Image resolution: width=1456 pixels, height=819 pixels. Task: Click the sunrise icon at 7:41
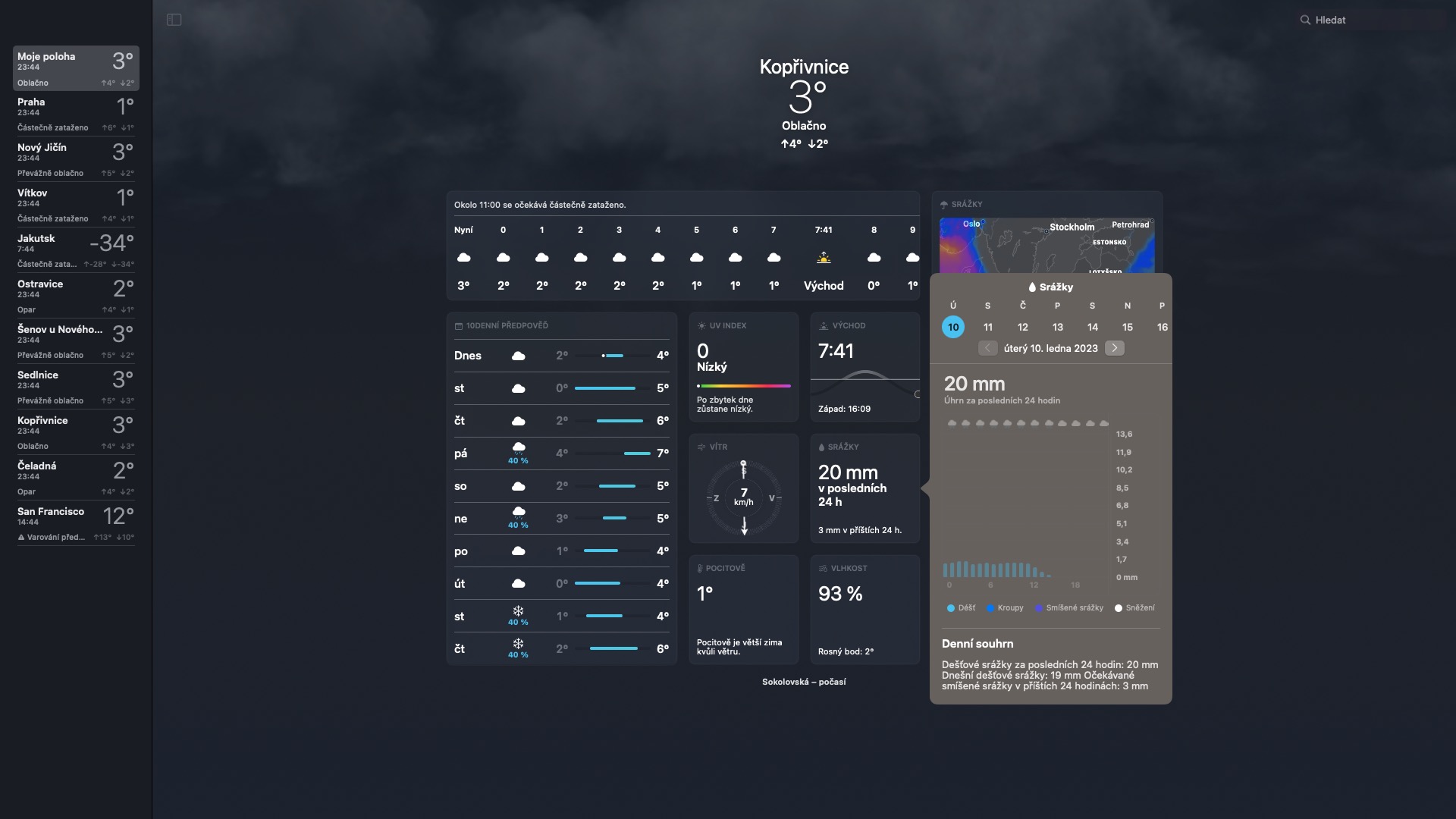pos(824,258)
